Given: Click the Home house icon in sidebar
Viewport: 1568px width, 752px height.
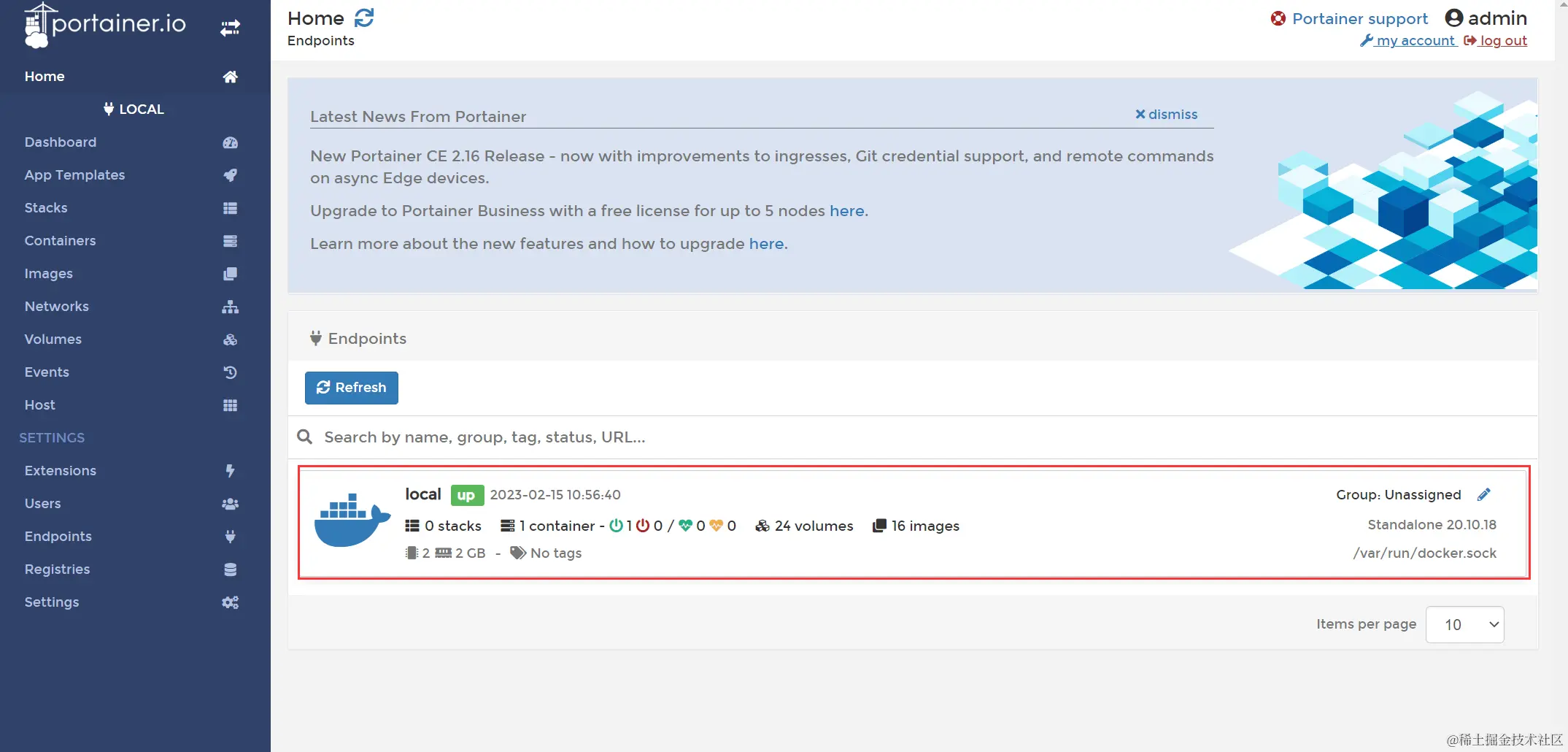Looking at the screenshot, I should (x=230, y=77).
